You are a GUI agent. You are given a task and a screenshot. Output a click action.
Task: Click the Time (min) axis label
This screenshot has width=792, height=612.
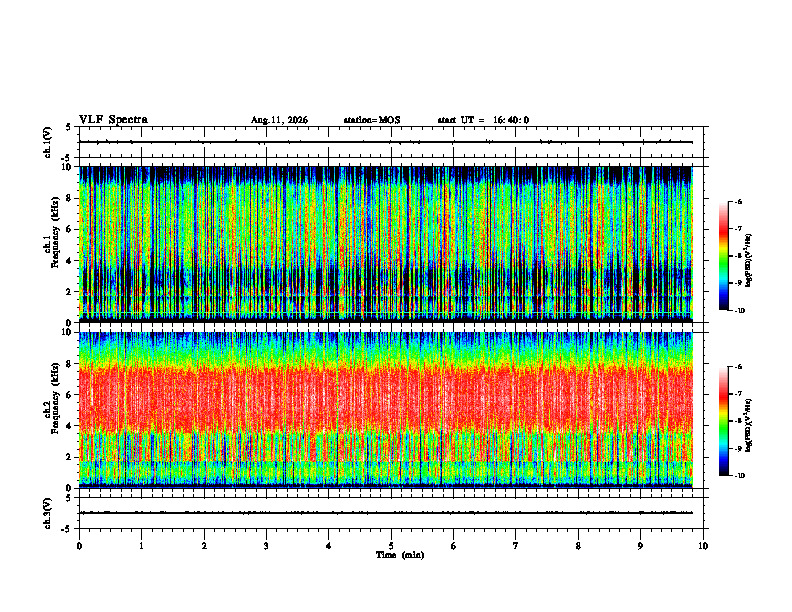click(400, 555)
